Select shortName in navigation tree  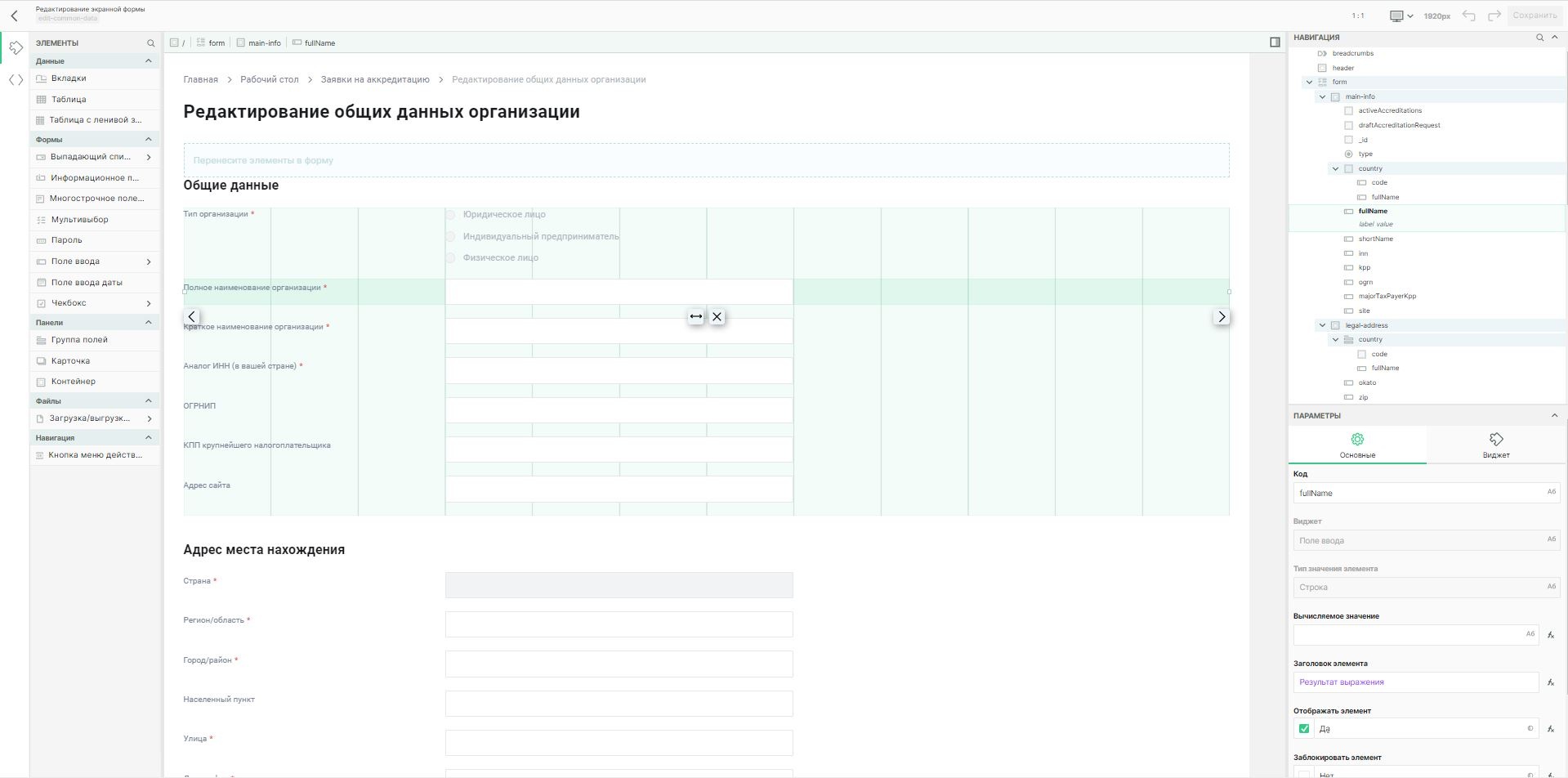click(1375, 239)
